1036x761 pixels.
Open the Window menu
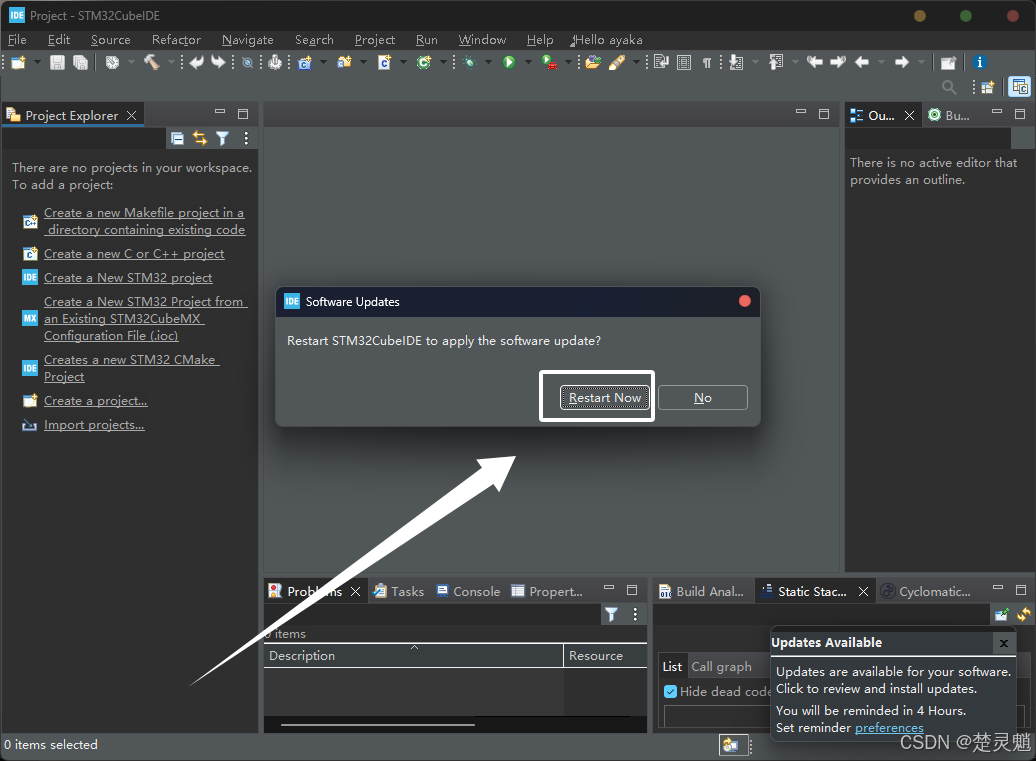[482, 40]
